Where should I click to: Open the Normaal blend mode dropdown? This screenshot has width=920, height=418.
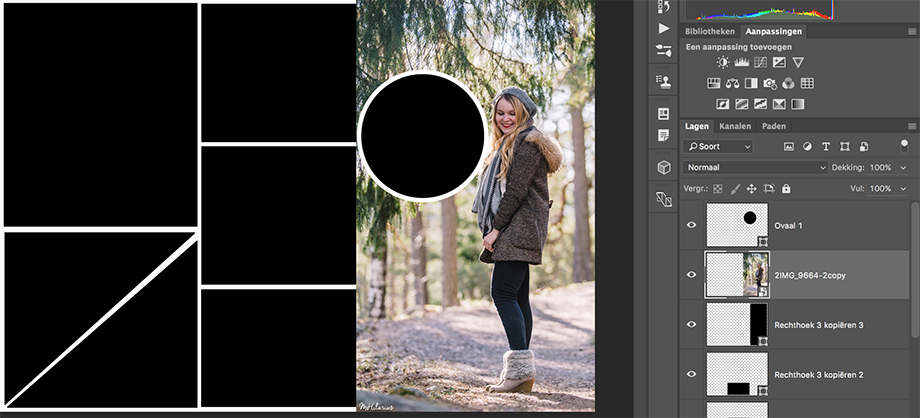click(755, 167)
